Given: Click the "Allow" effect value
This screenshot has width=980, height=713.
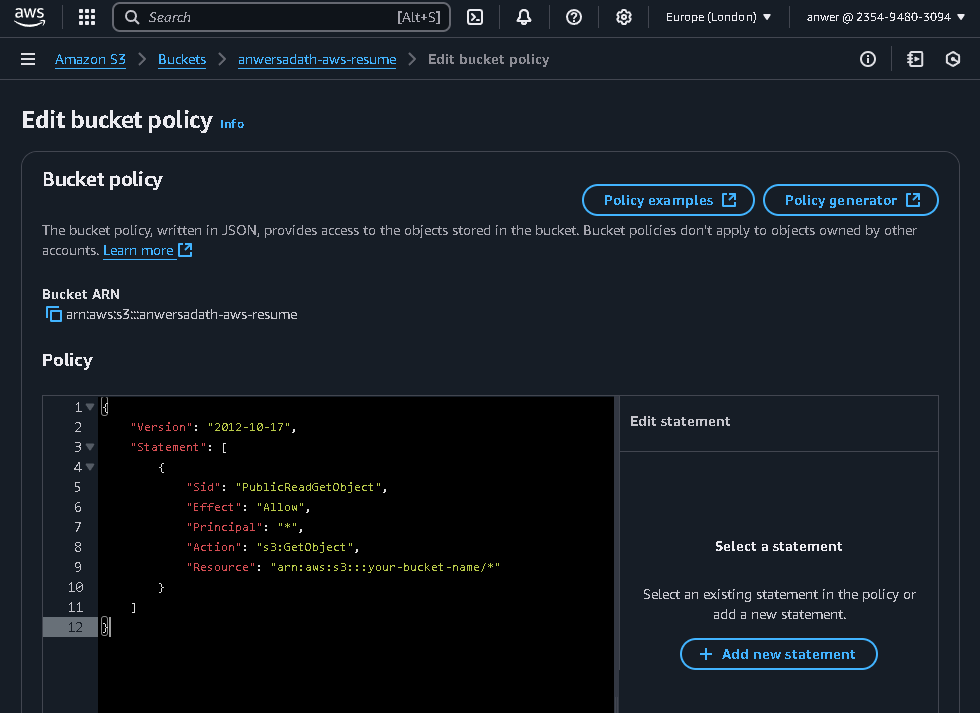Looking at the screenshot, I should point(281,507).
